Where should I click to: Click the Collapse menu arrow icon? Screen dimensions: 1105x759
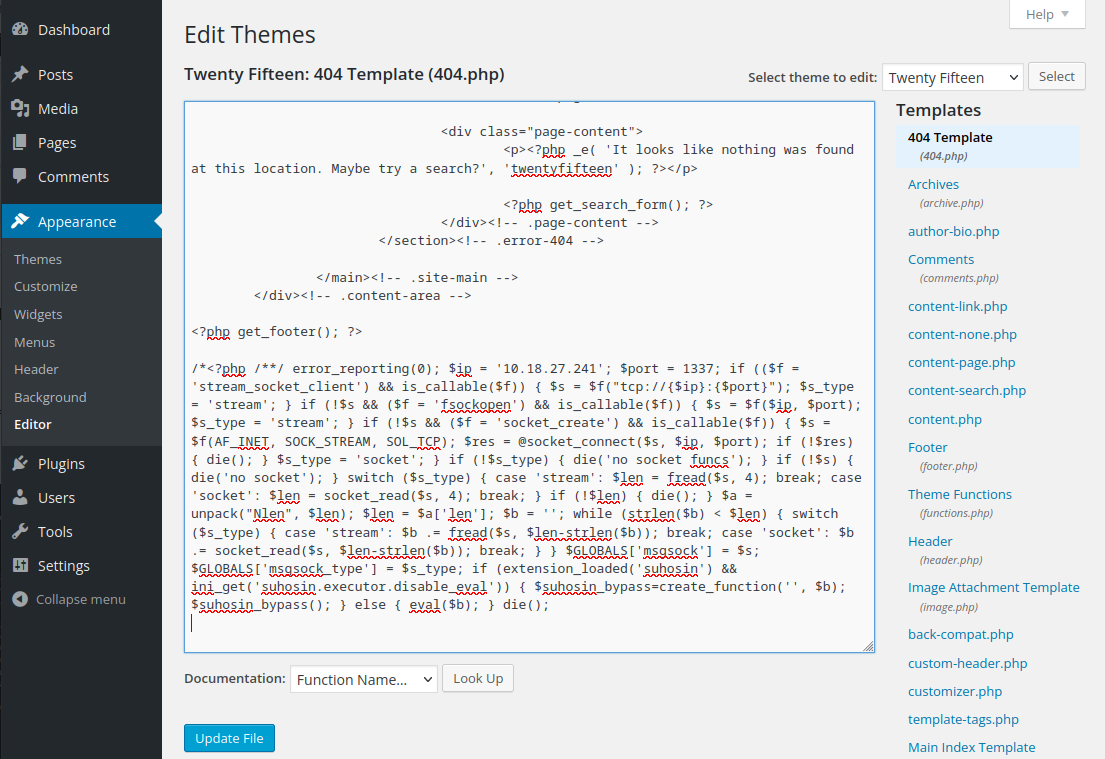pos(20,599)
